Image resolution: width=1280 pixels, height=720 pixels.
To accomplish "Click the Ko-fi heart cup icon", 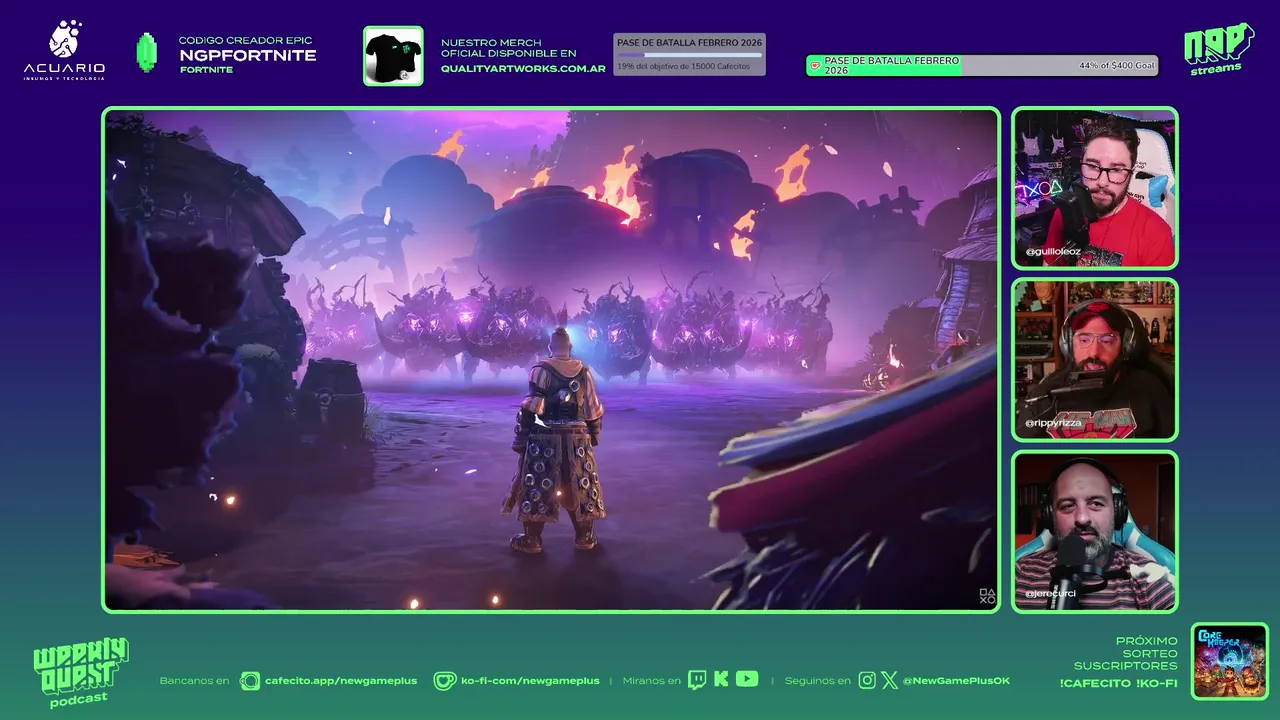I will [444, 681].
